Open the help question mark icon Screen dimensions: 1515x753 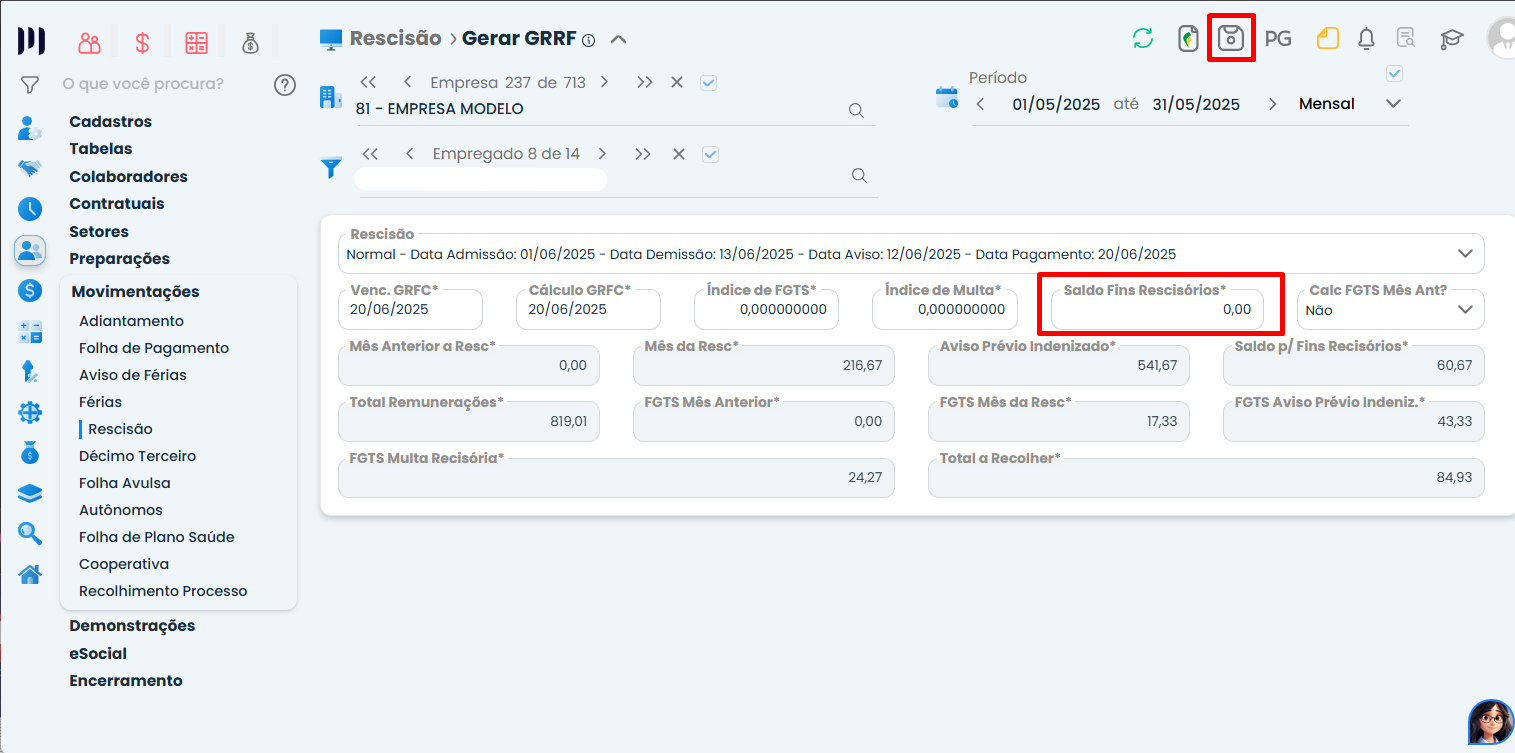tap(285, 84)
